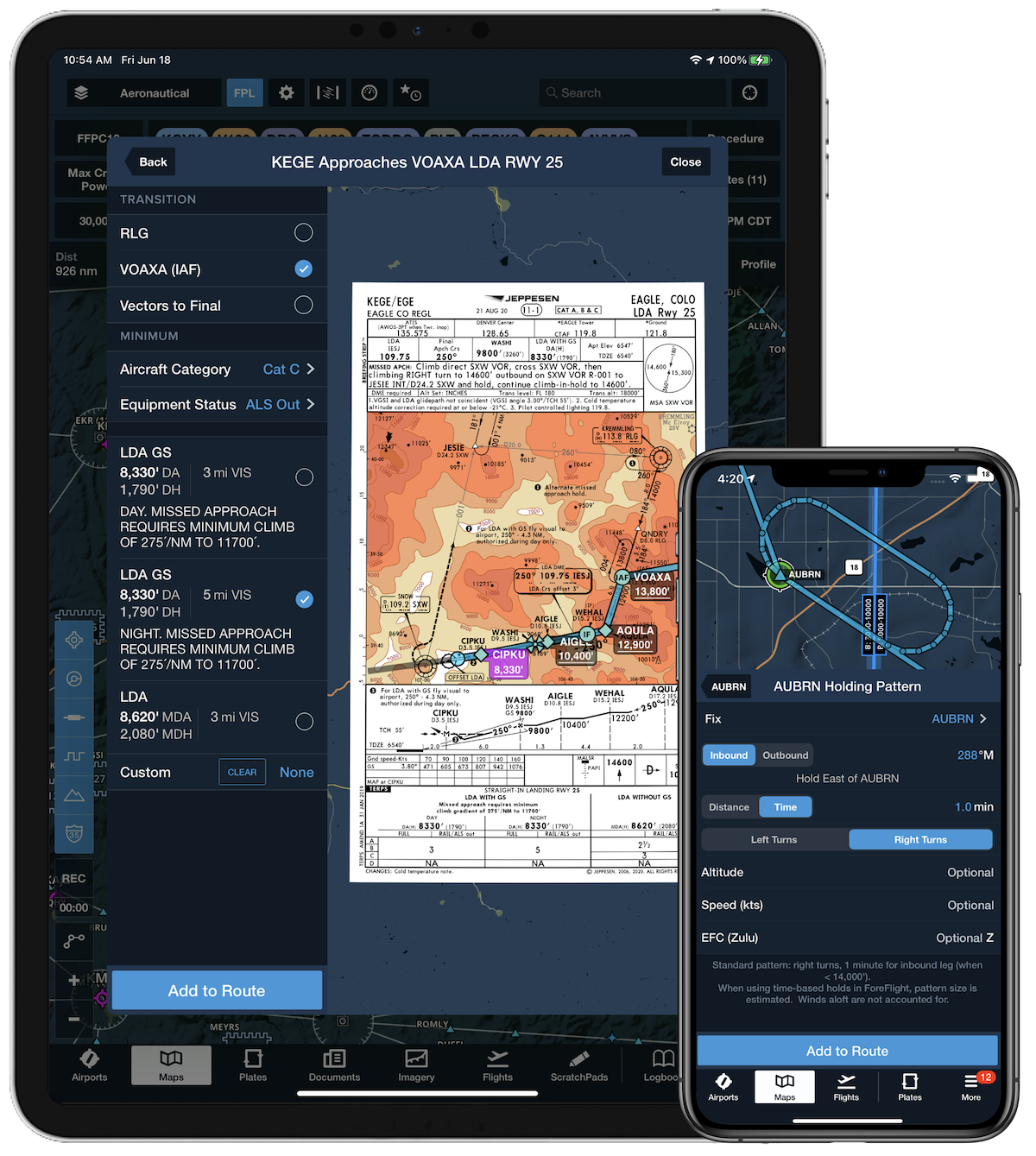Tap the aim/target icon in map sidebar
The image size is (1036, 1156).
(x=74, y=640)
